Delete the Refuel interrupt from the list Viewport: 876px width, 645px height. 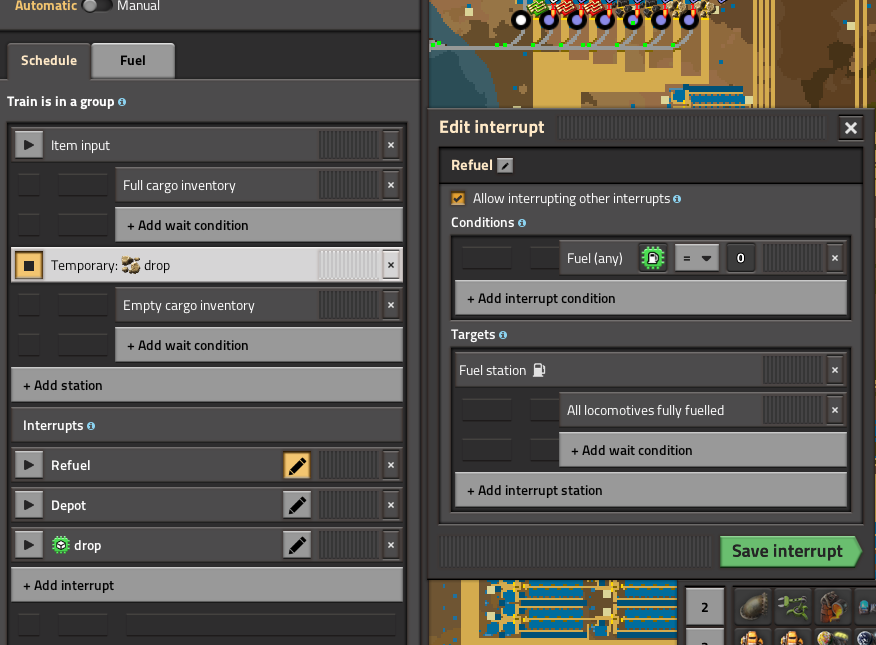pos(391,465)
